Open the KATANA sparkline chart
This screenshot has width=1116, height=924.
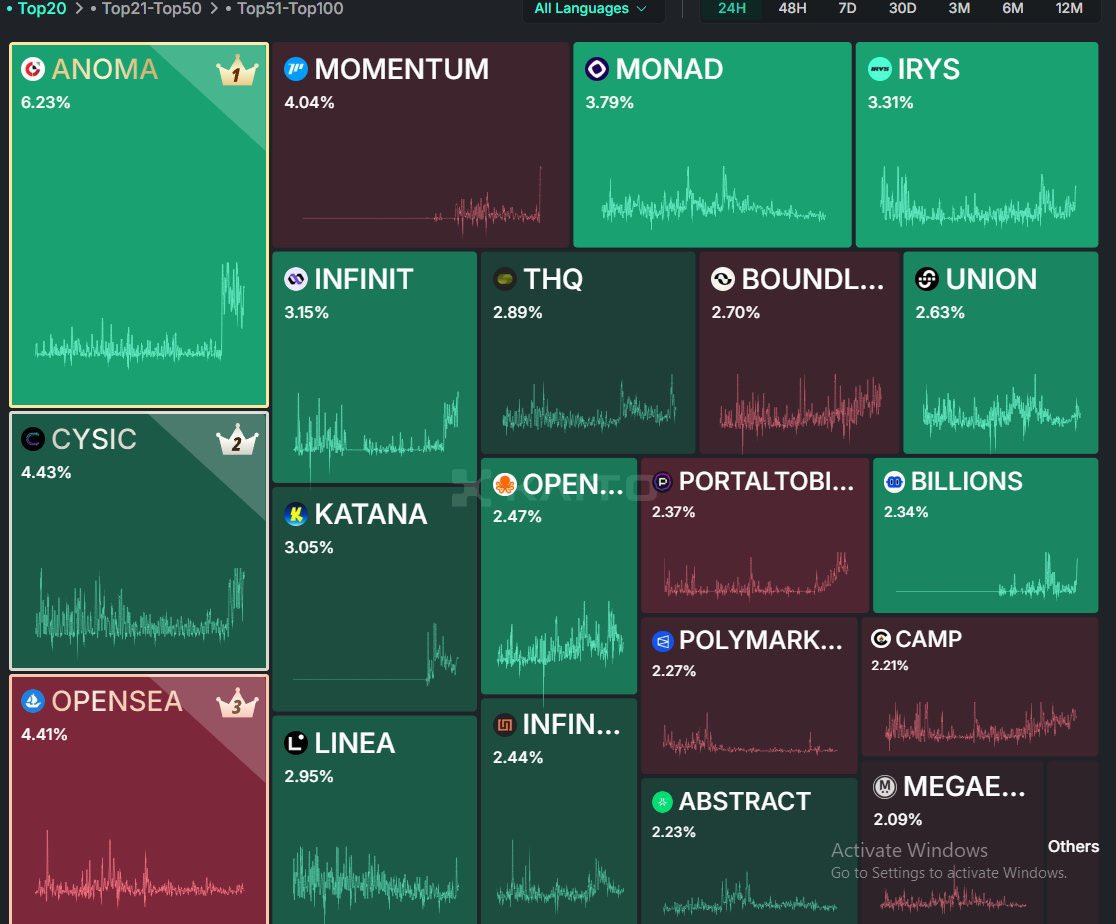click(x=374, y=655)
